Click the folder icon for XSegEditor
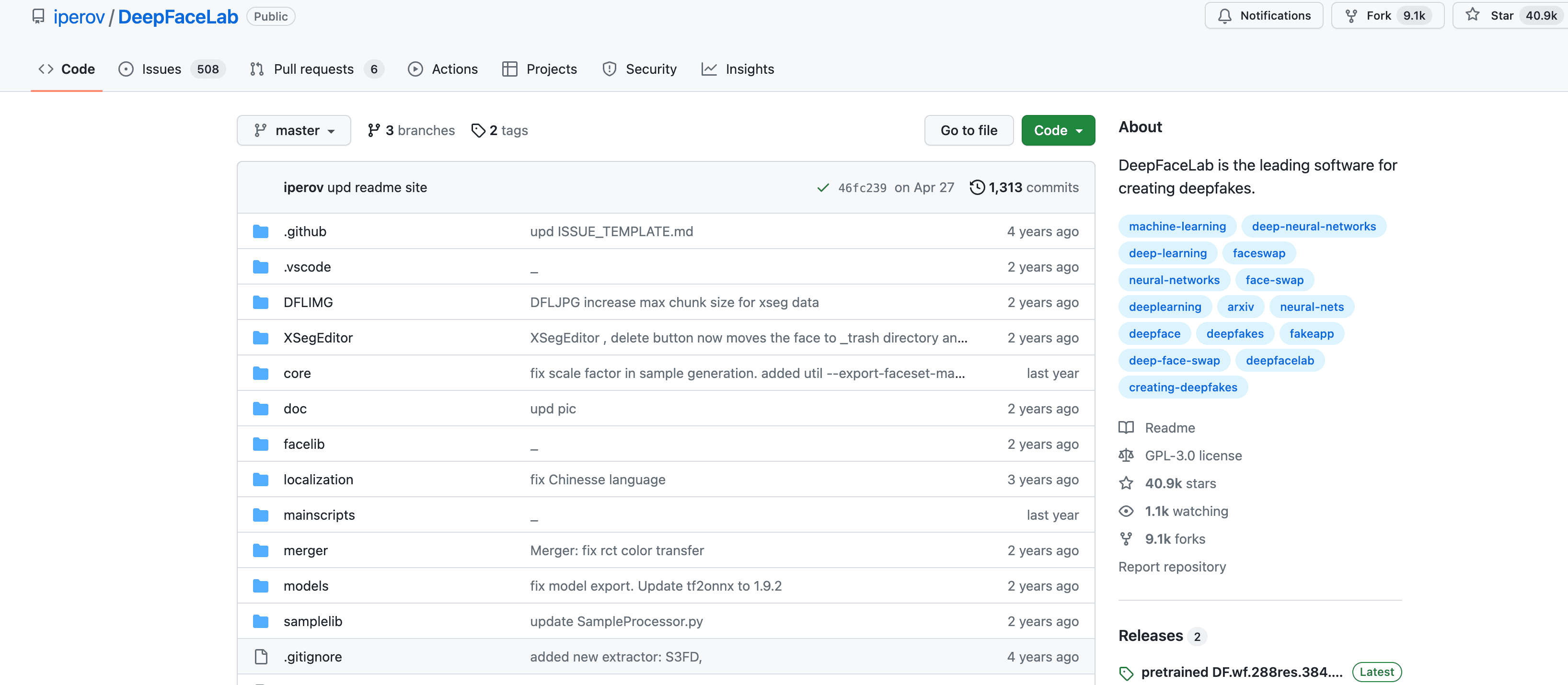The image size is (1568, 685). (261, 338)
